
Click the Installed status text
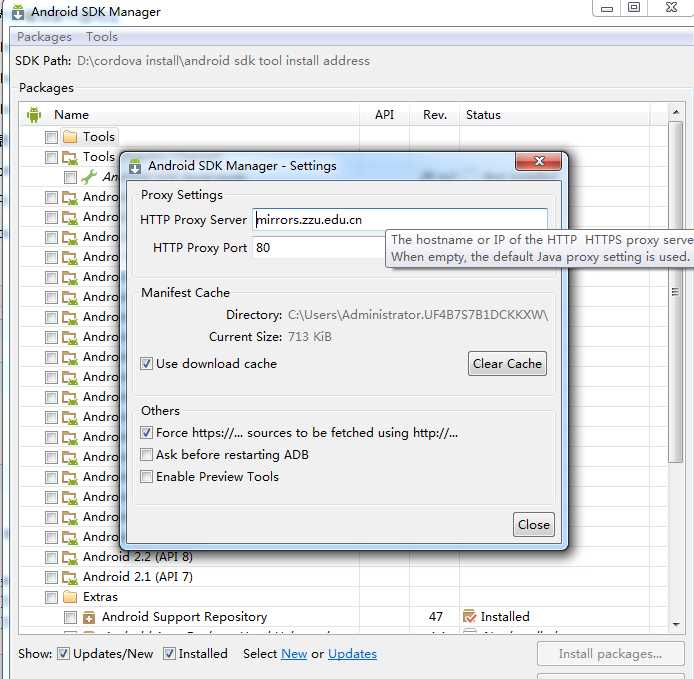(x=505, y=617)
